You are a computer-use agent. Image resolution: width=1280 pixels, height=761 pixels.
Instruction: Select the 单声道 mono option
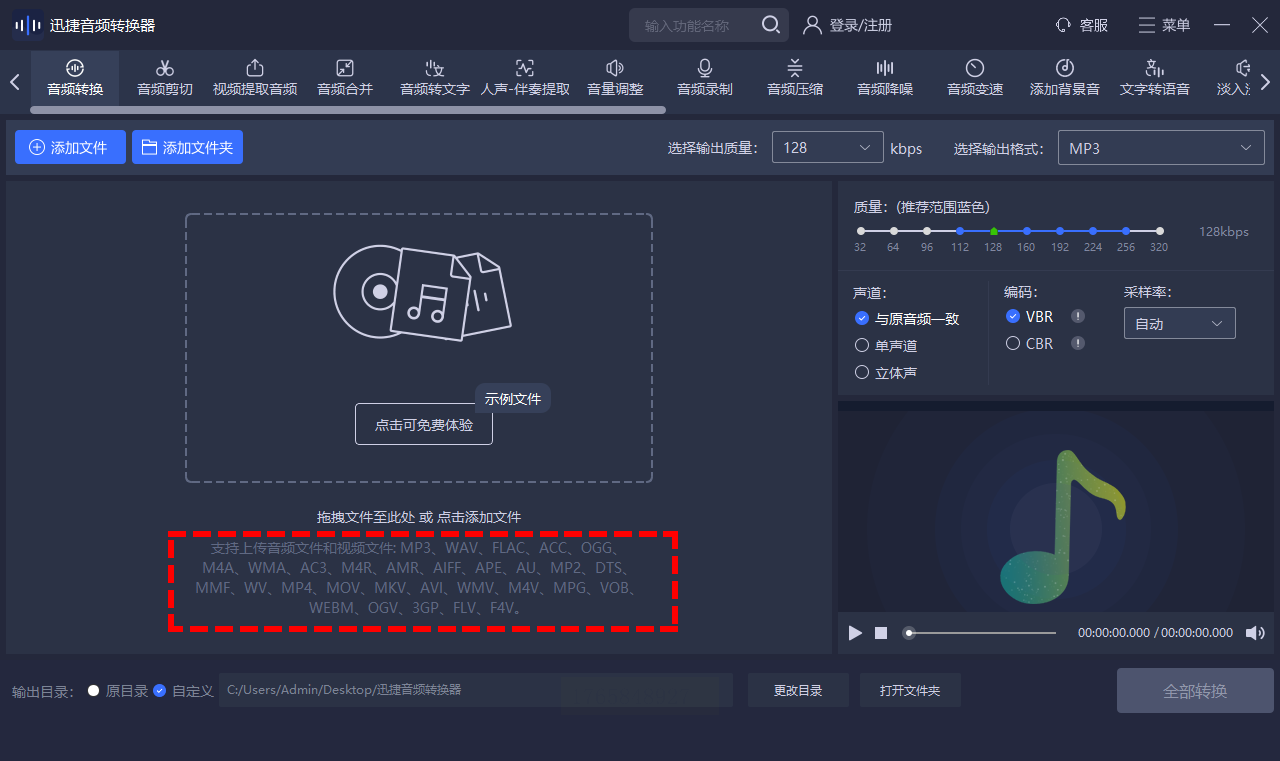pos(886,345)
